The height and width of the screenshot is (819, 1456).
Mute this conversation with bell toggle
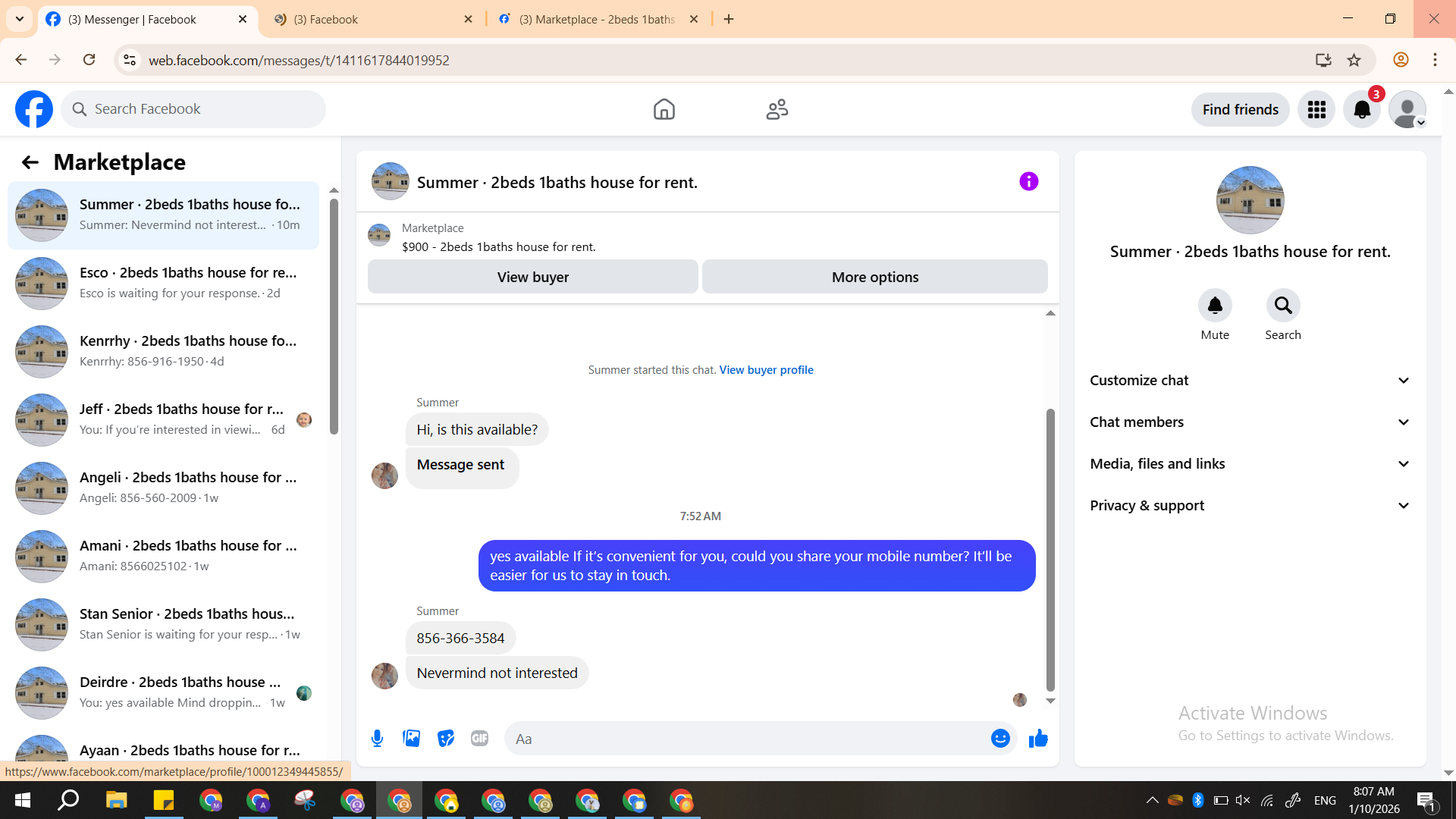(x=1214, y=306)
